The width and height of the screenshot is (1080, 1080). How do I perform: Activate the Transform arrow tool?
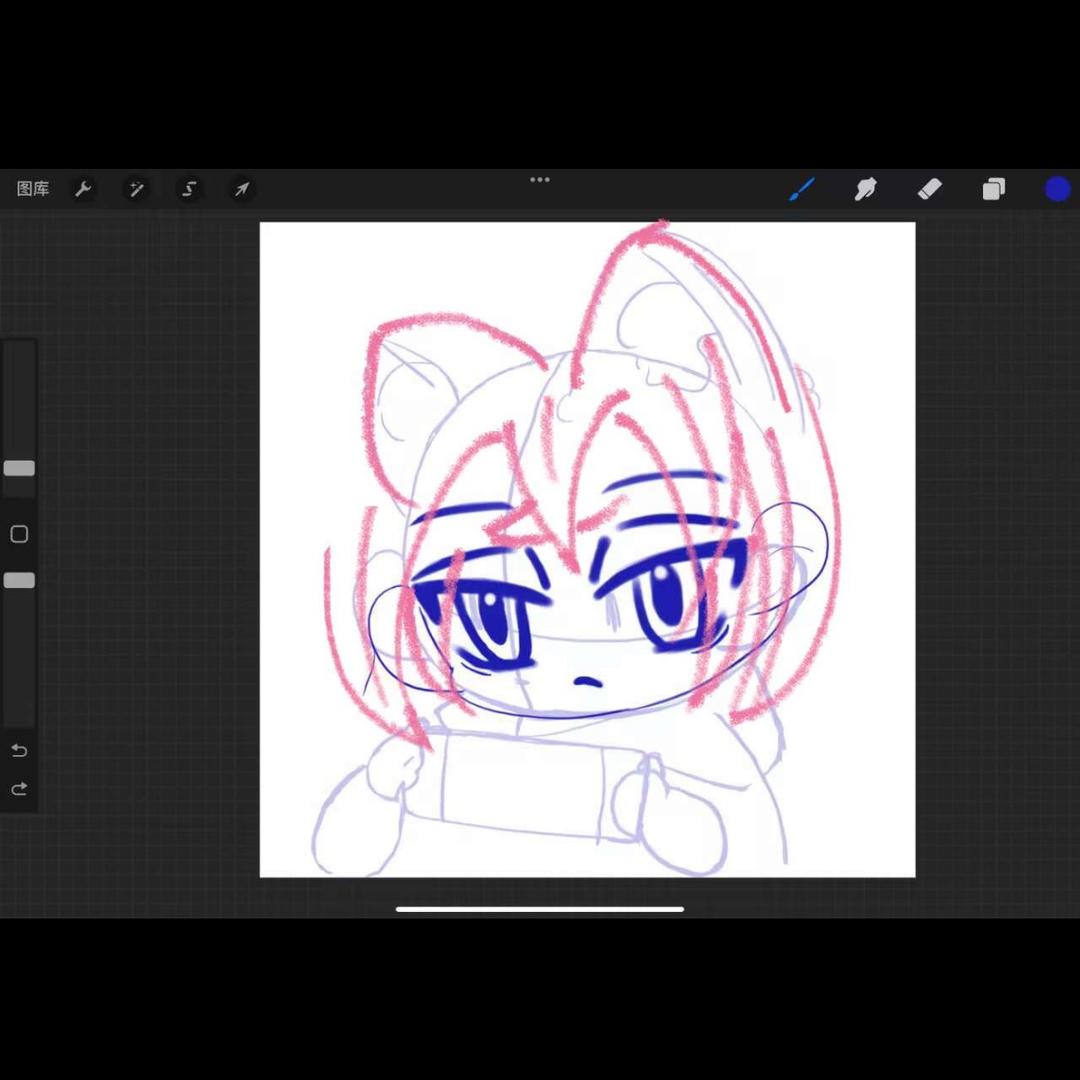pos(241,189)
